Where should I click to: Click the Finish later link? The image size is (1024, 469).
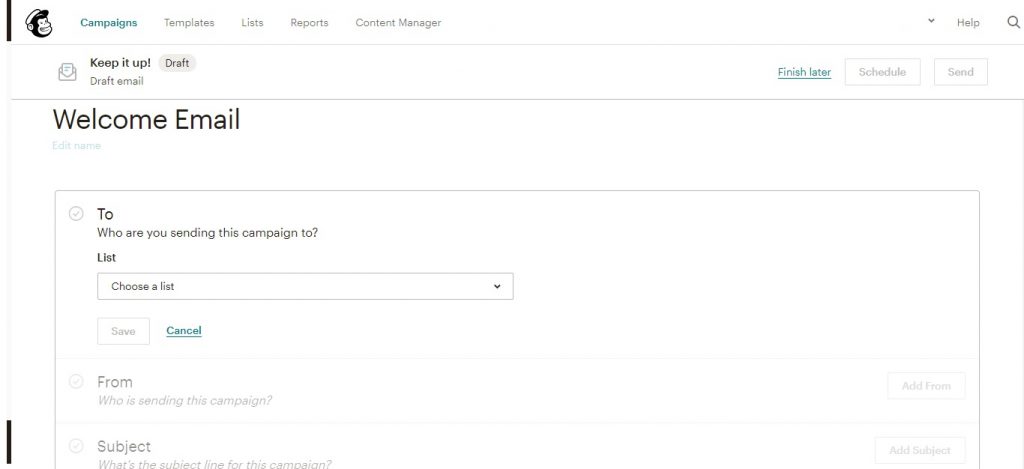coord(804,72)
